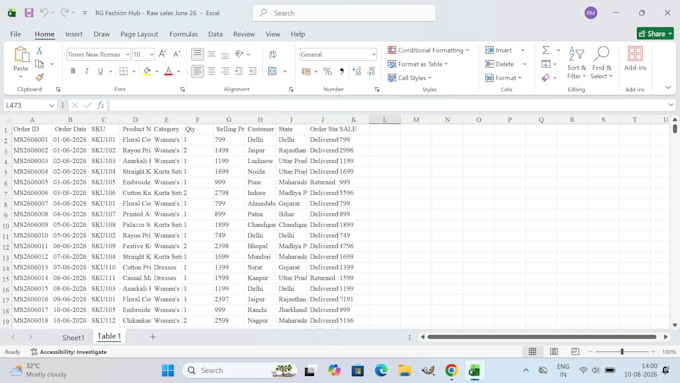Toggle Align Right

(x=225, y=71)
